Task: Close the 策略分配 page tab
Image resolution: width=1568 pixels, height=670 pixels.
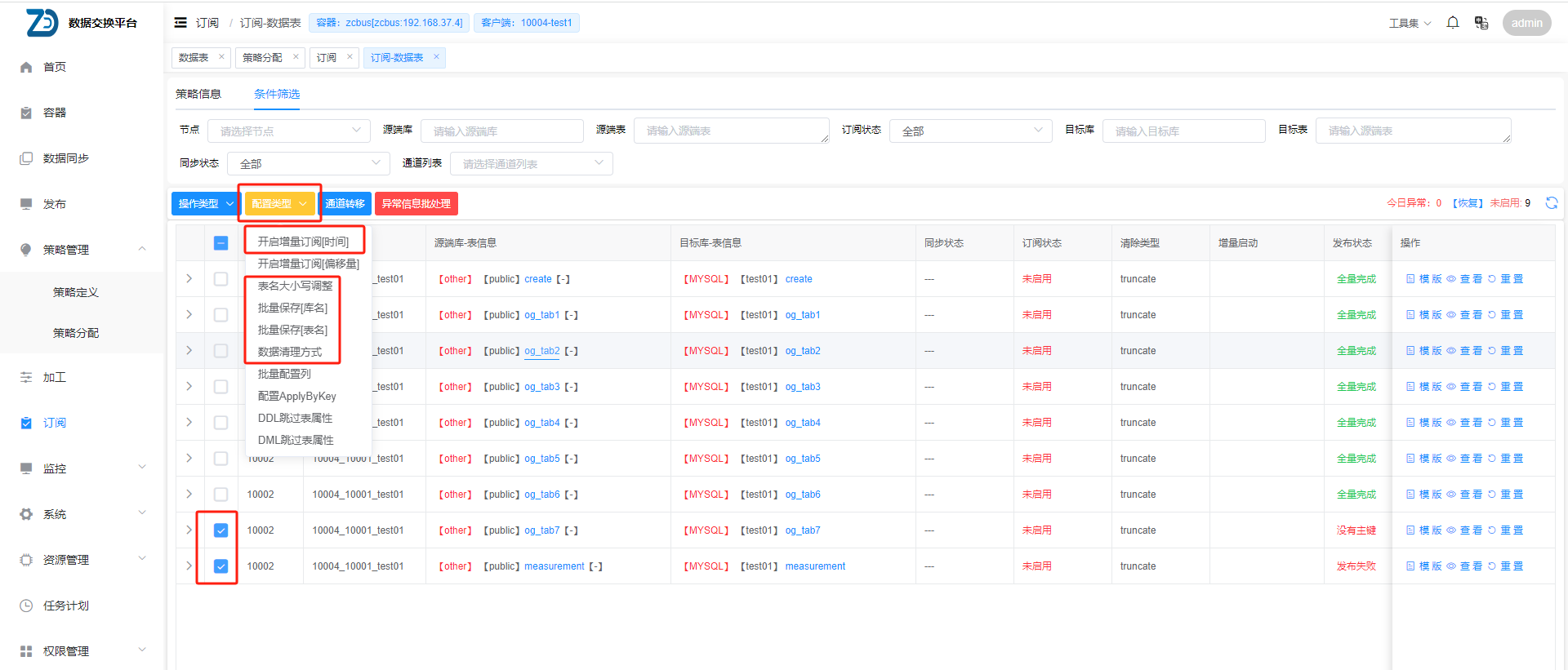Action: (296, 57)
